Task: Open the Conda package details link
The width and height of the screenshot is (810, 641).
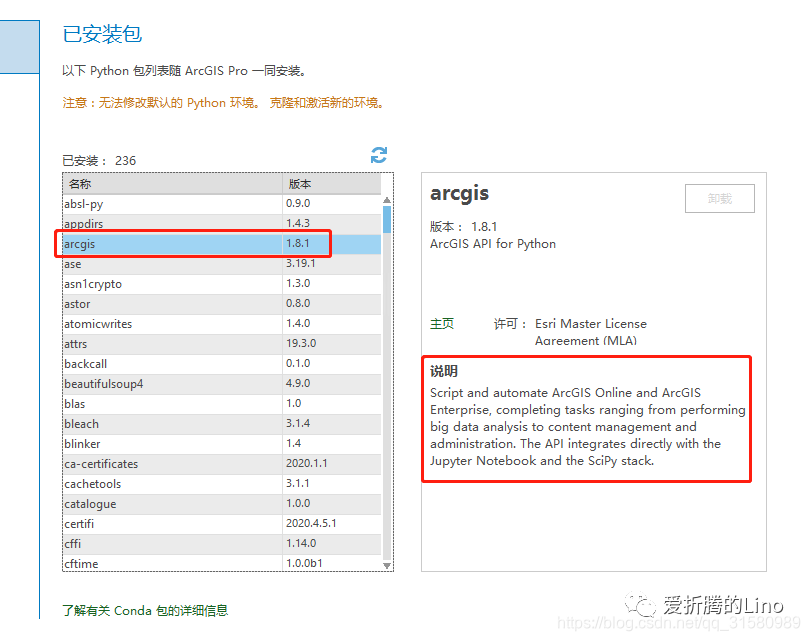Action: 145,611
